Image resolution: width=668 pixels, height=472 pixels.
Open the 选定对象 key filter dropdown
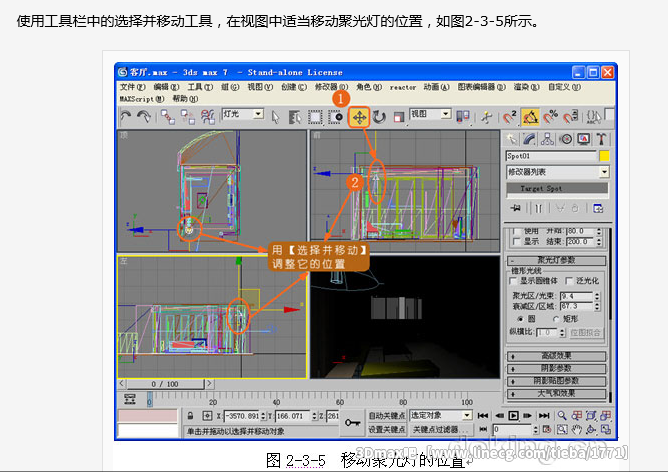(441, 415)
